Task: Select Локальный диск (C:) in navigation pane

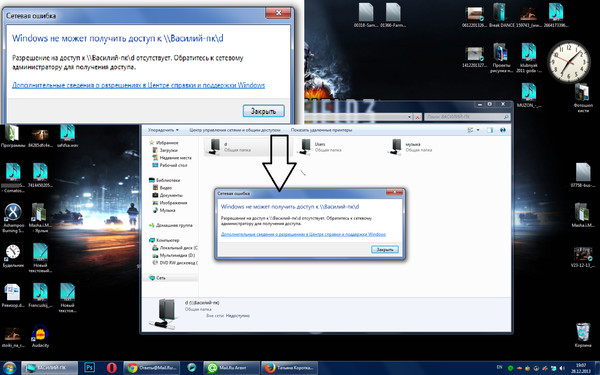Action: coord(175,248)
